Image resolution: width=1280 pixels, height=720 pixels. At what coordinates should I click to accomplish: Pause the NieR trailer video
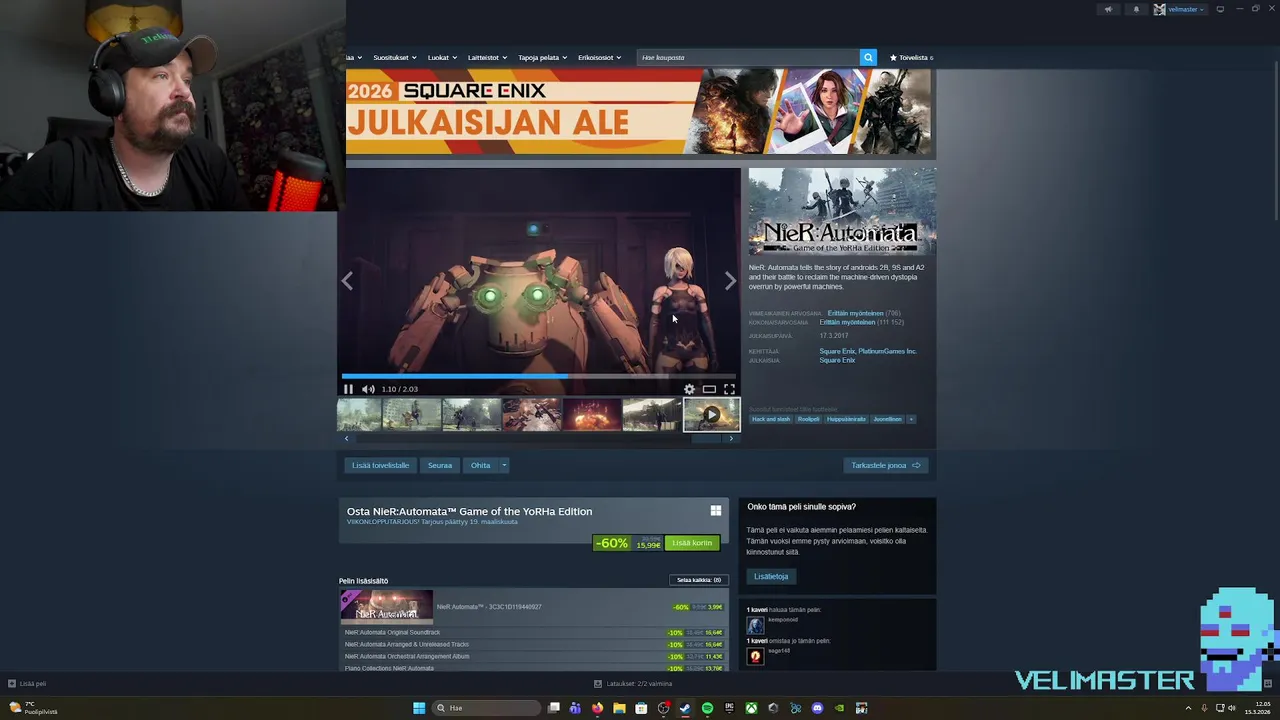click(348, 389)
